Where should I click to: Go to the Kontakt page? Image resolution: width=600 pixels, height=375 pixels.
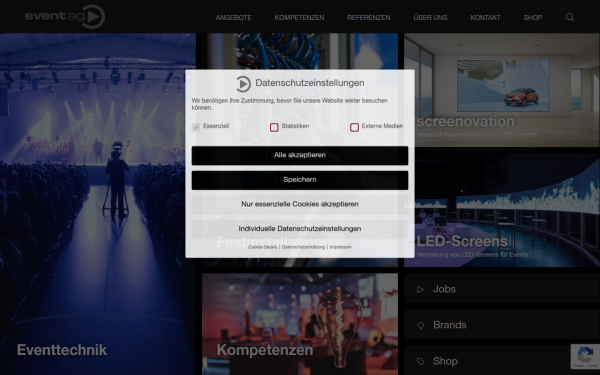(485, 18)
